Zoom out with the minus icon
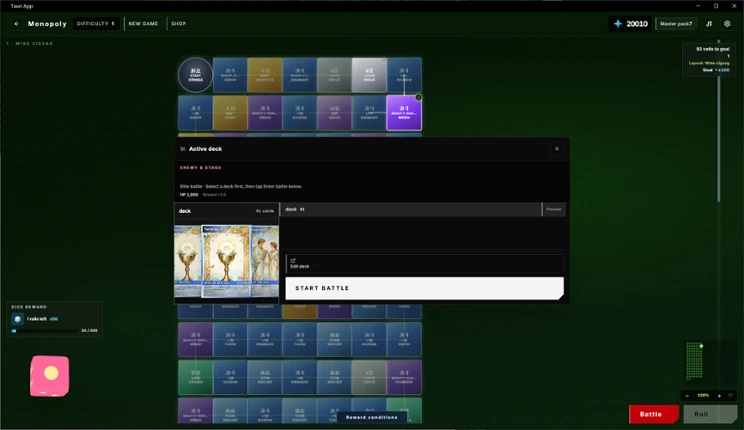The height and width of the screenshot is (430, 744). tap(687, 395)
